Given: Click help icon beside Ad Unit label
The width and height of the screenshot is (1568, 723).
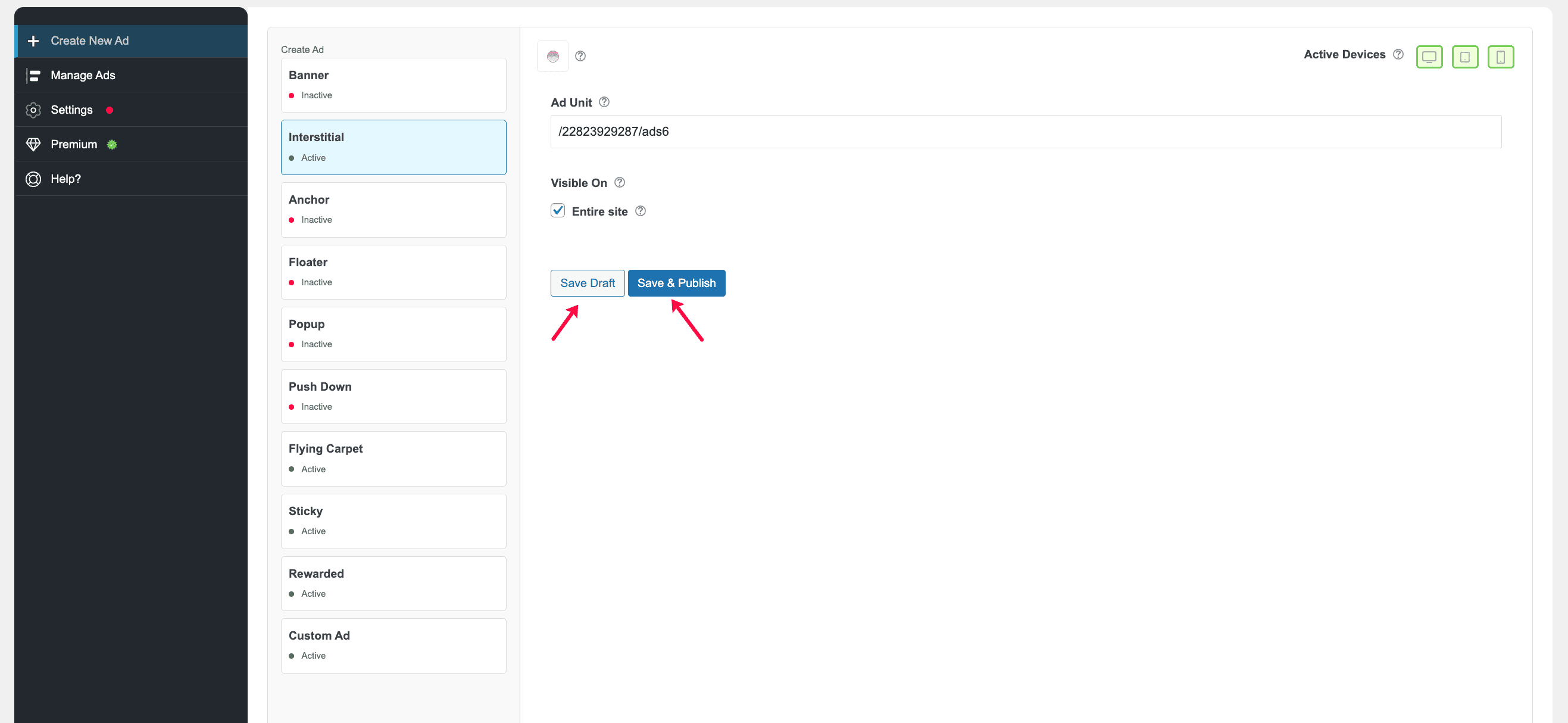Looking at the screenshot, I should click(x=604, y=102).
